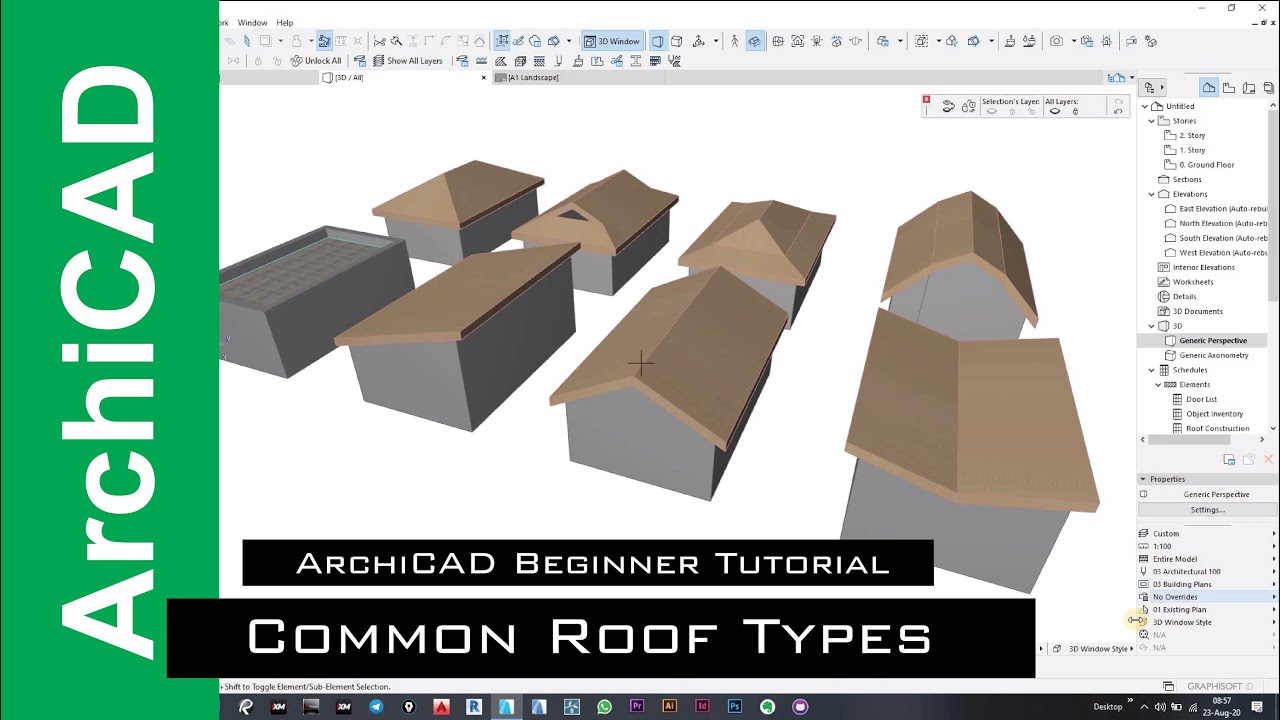Collapse the Stories tree node
This screenshot has height=720, width=1280.
(x=1151, y=121)
